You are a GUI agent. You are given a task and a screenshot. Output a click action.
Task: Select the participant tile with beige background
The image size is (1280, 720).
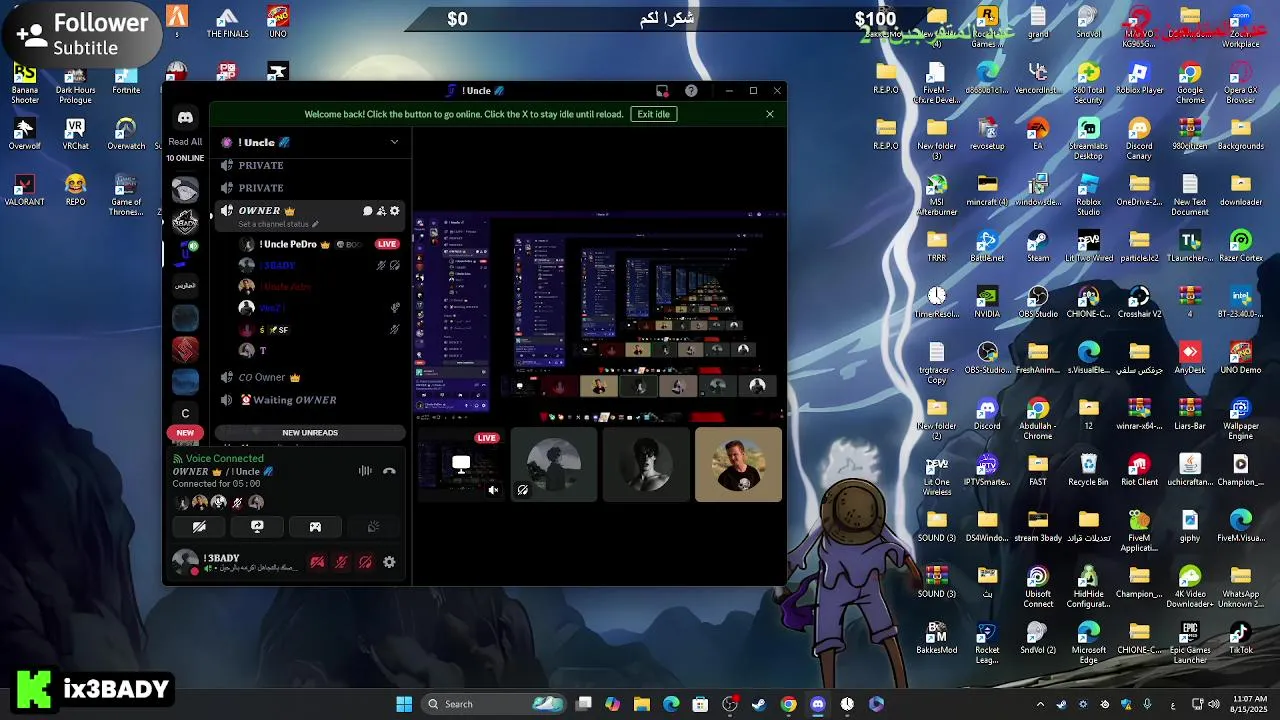738,465
